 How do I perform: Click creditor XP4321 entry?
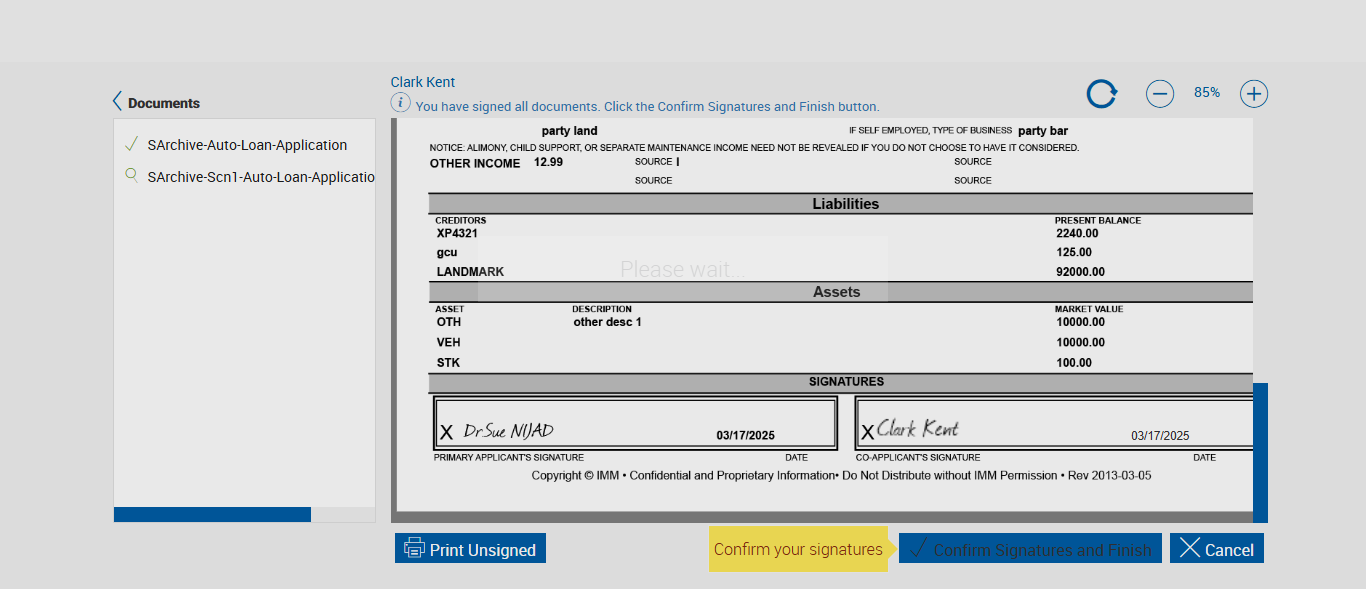click(x=457, y=233)
